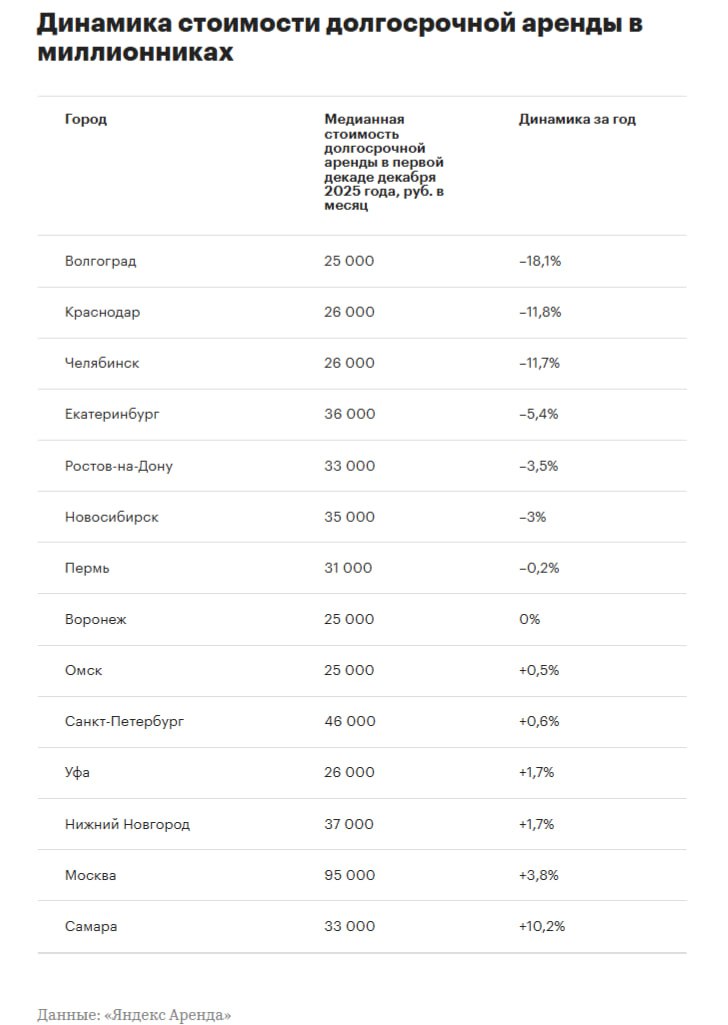
Task: Select the Ростов-на-Дону city cell
Action: click(118, 466)
